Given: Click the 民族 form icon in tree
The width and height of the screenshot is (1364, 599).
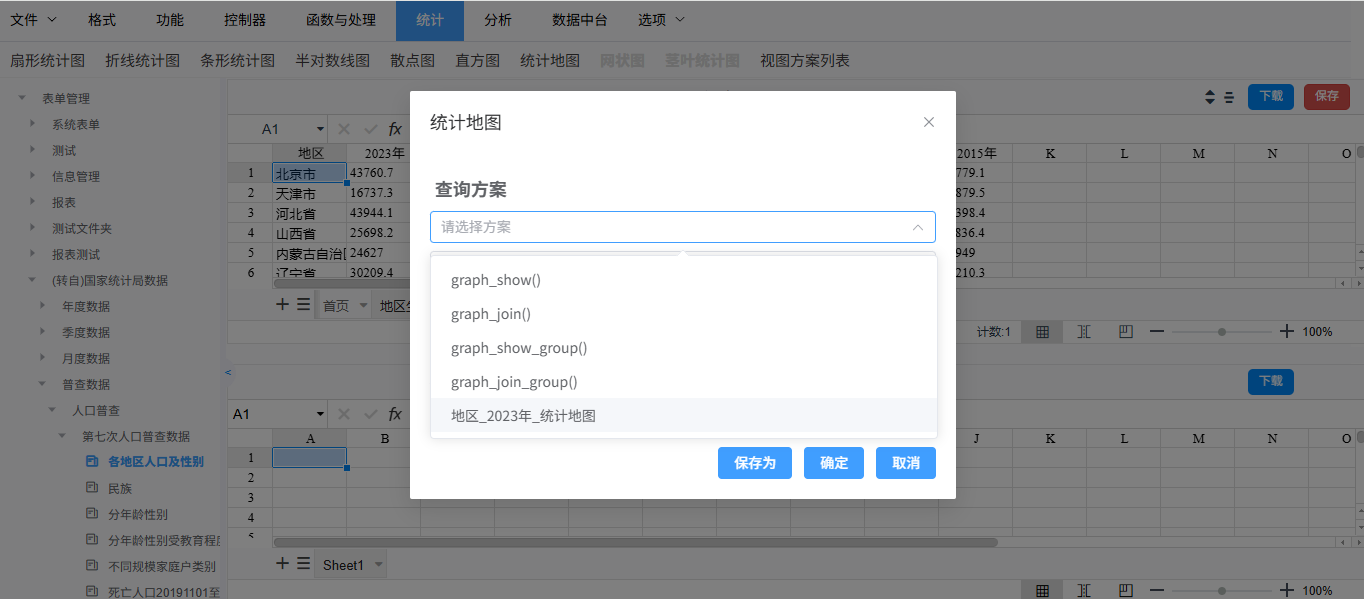Looking at the screenshot, I should 92,488.
